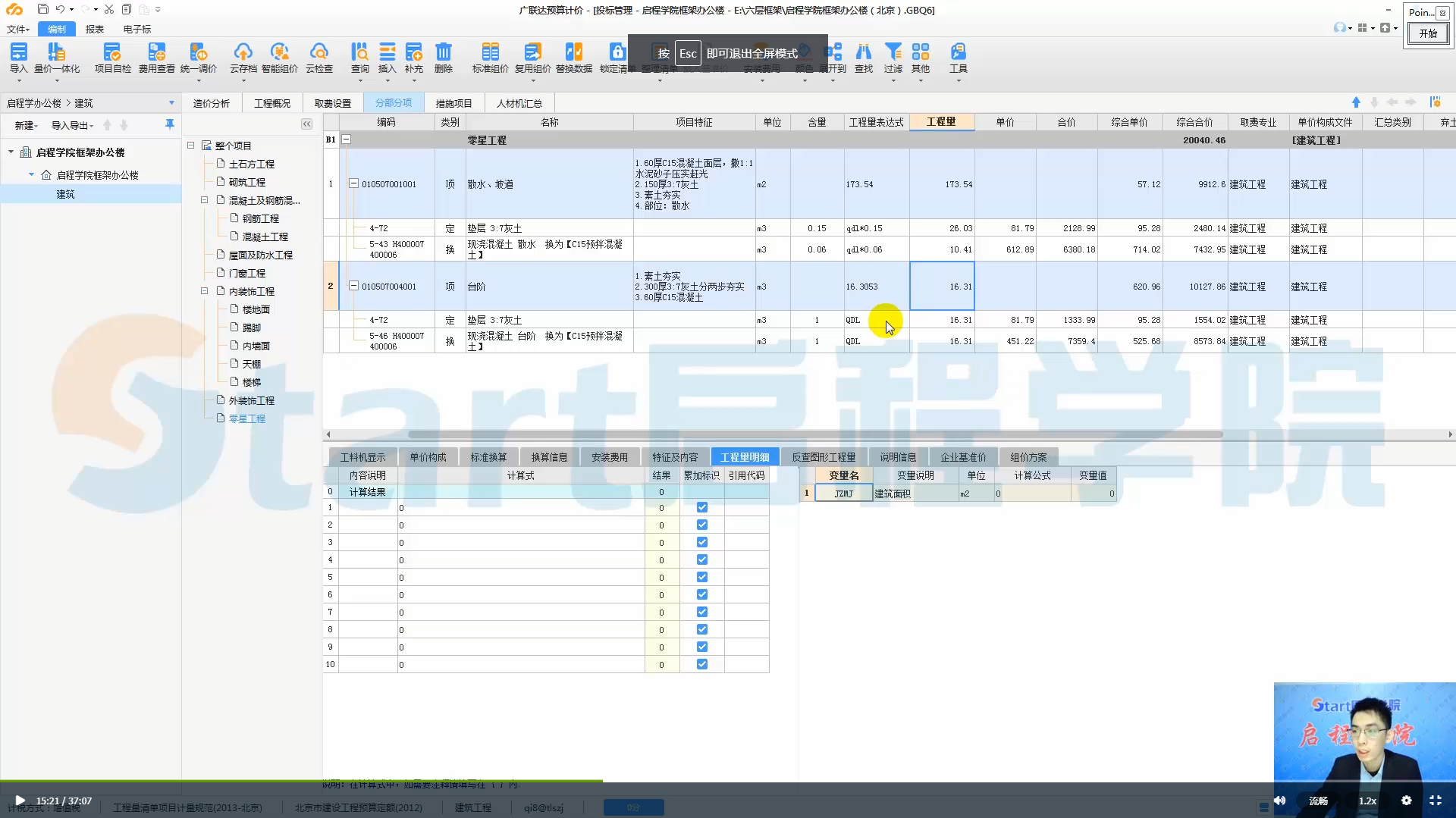Click the save icon in title bar

pyautogui.click(x=42, y=10)
